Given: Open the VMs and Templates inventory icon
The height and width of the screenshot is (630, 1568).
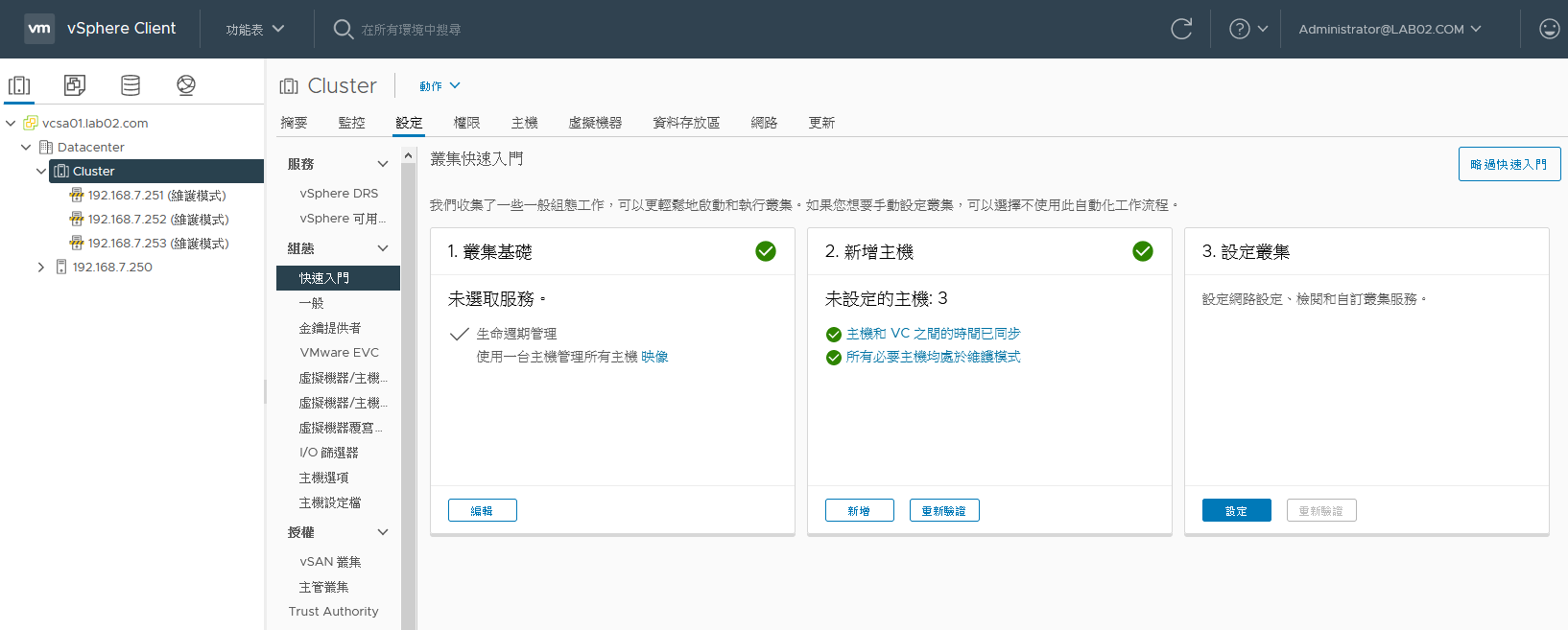Looking at the screenshot, I should pos(75,85).
